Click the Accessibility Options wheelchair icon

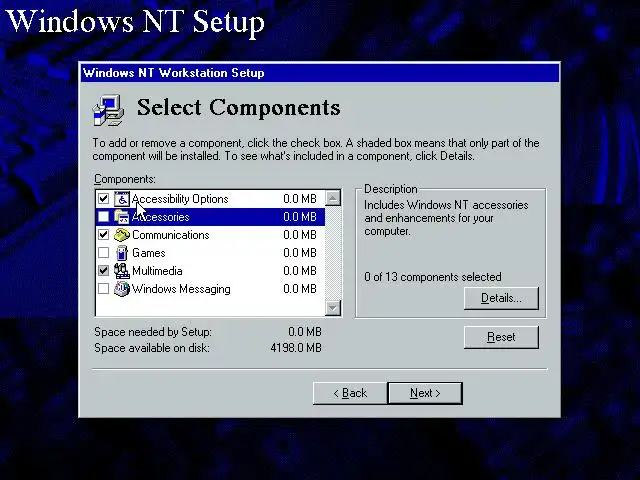tap(122, 199)
